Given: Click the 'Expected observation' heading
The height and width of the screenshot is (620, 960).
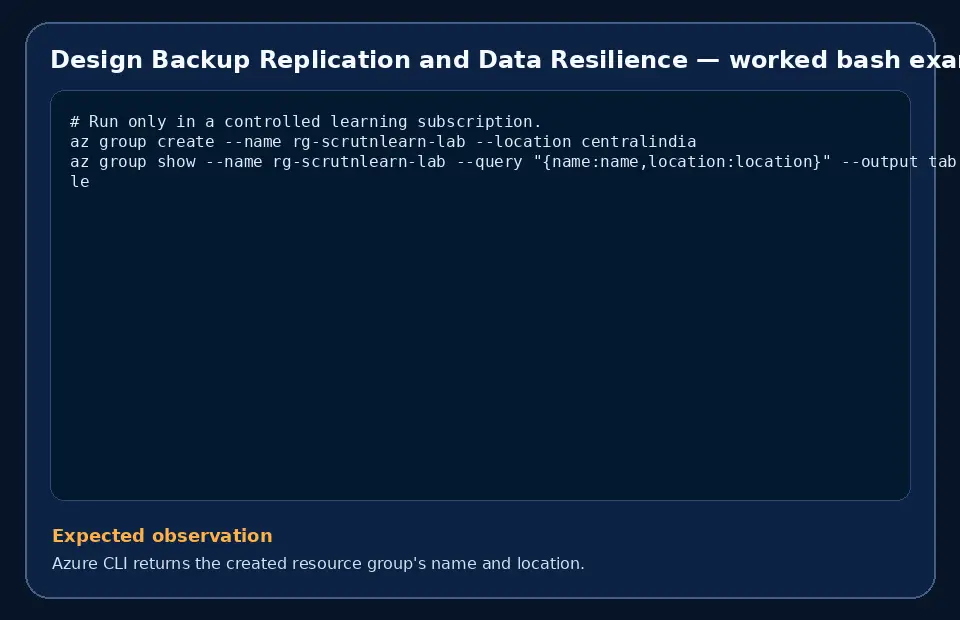Looking at the screenshot, I should pos(162,536).
